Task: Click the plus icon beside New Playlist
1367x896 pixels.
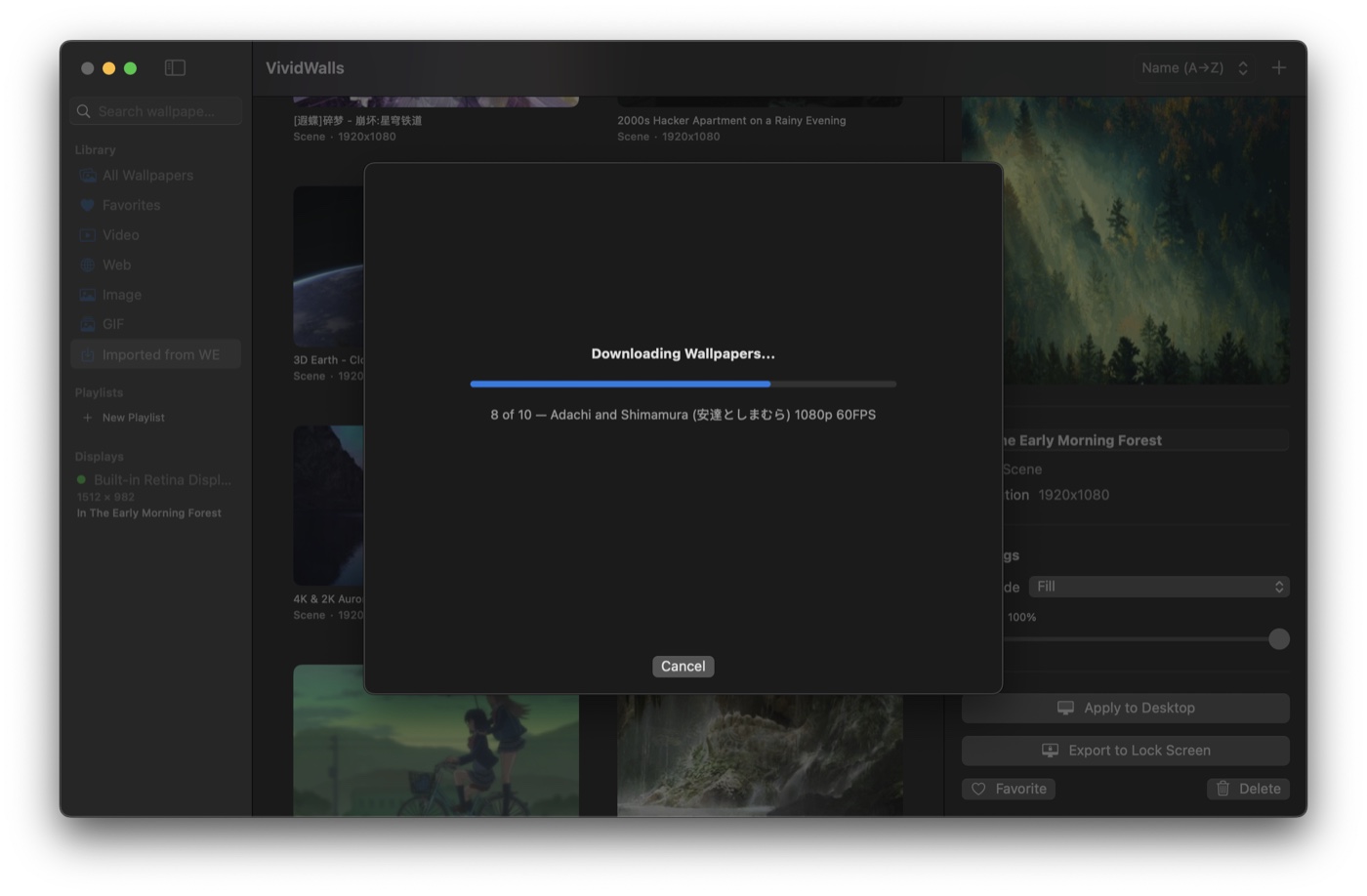Action: coord(88,418)
